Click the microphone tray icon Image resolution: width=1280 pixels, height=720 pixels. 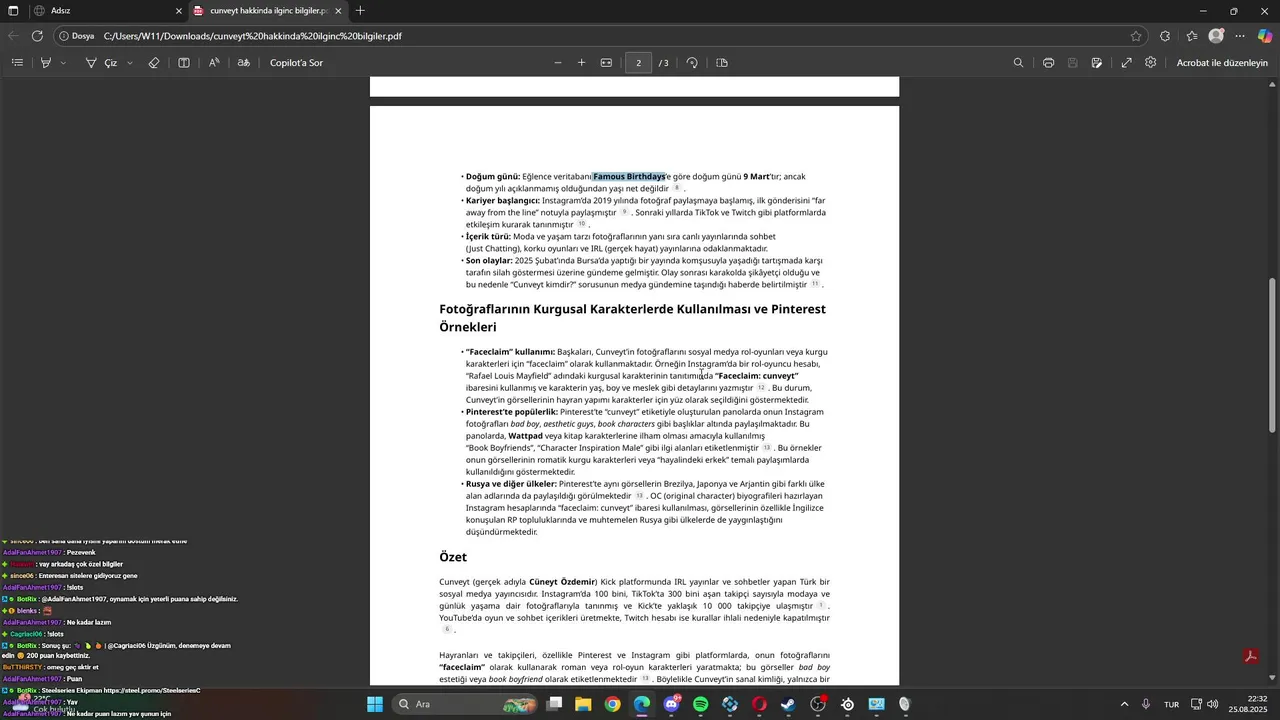click(1146, 704)
